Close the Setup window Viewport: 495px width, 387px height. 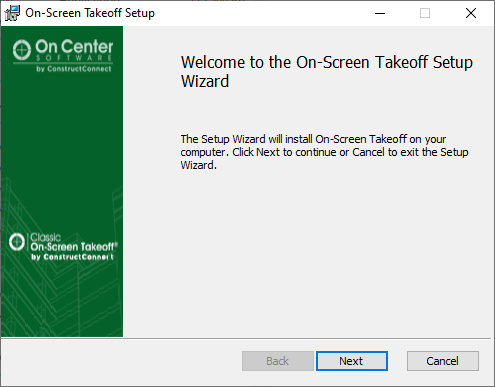click(471, 13)
